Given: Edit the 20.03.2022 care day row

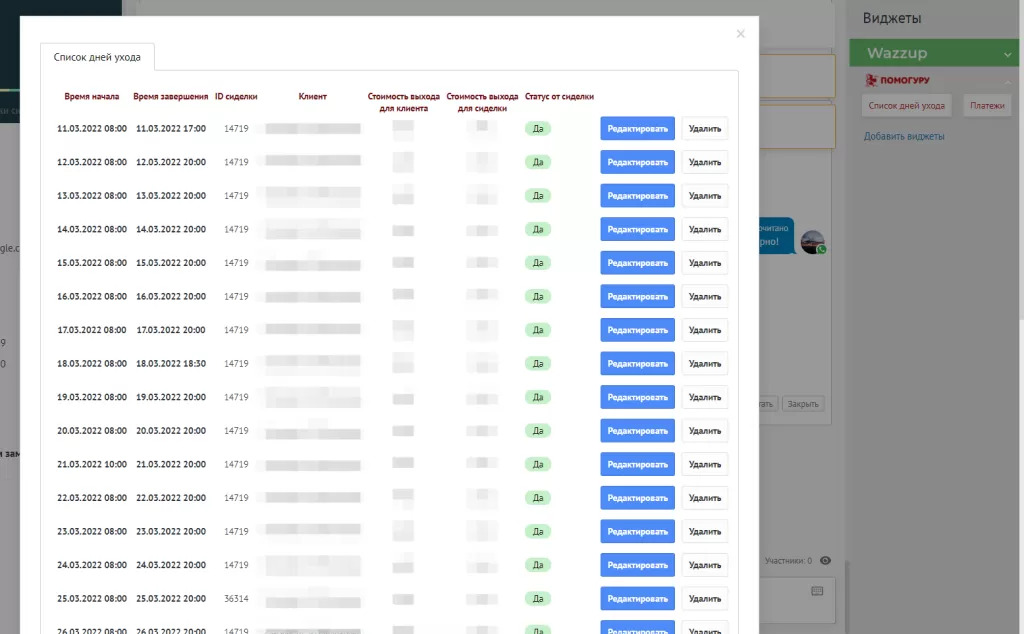Looking at the screenshot, I should tap(637, 431).
